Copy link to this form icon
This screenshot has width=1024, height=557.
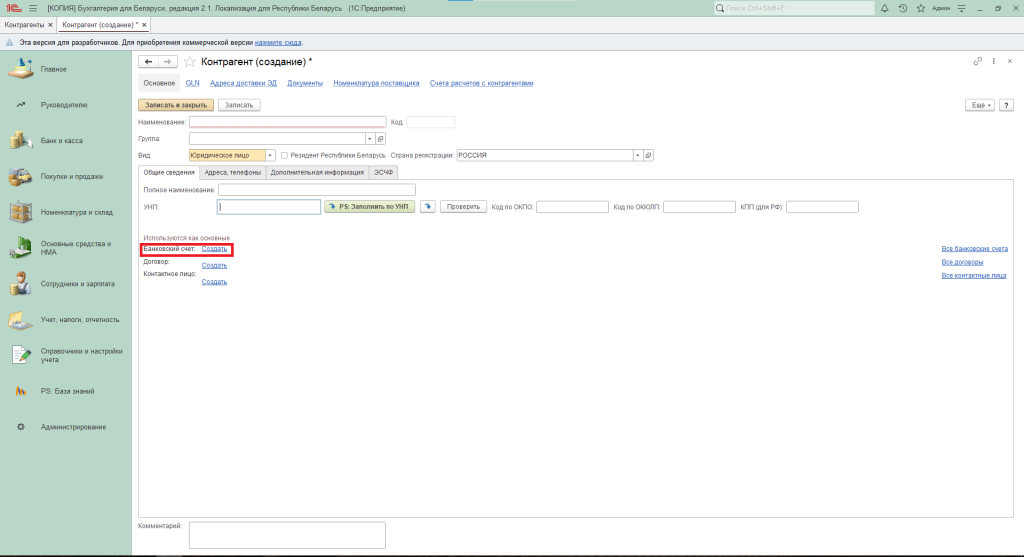pyautogui.click(x=977, y=62)
